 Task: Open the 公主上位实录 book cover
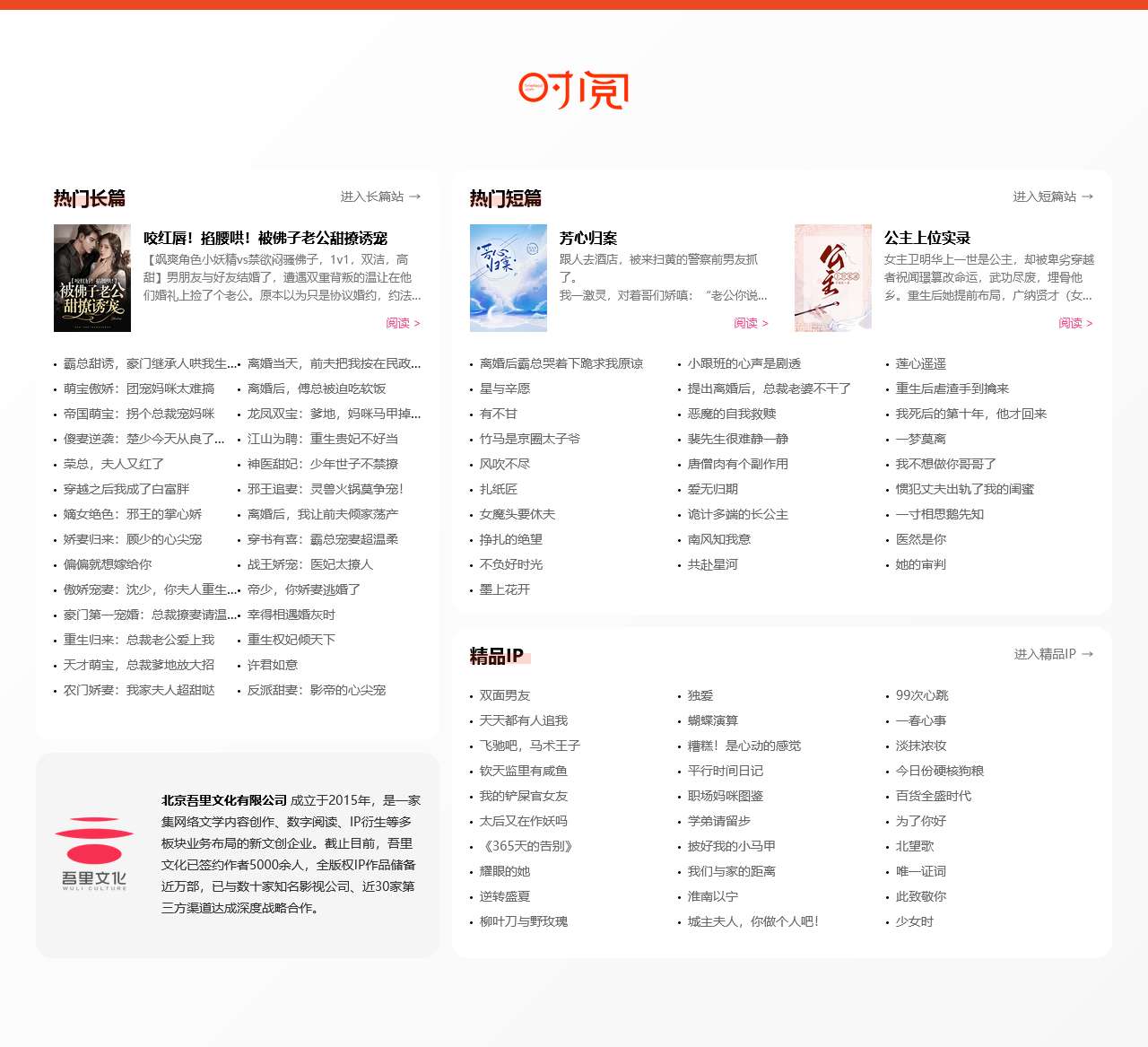click(833, 278)
